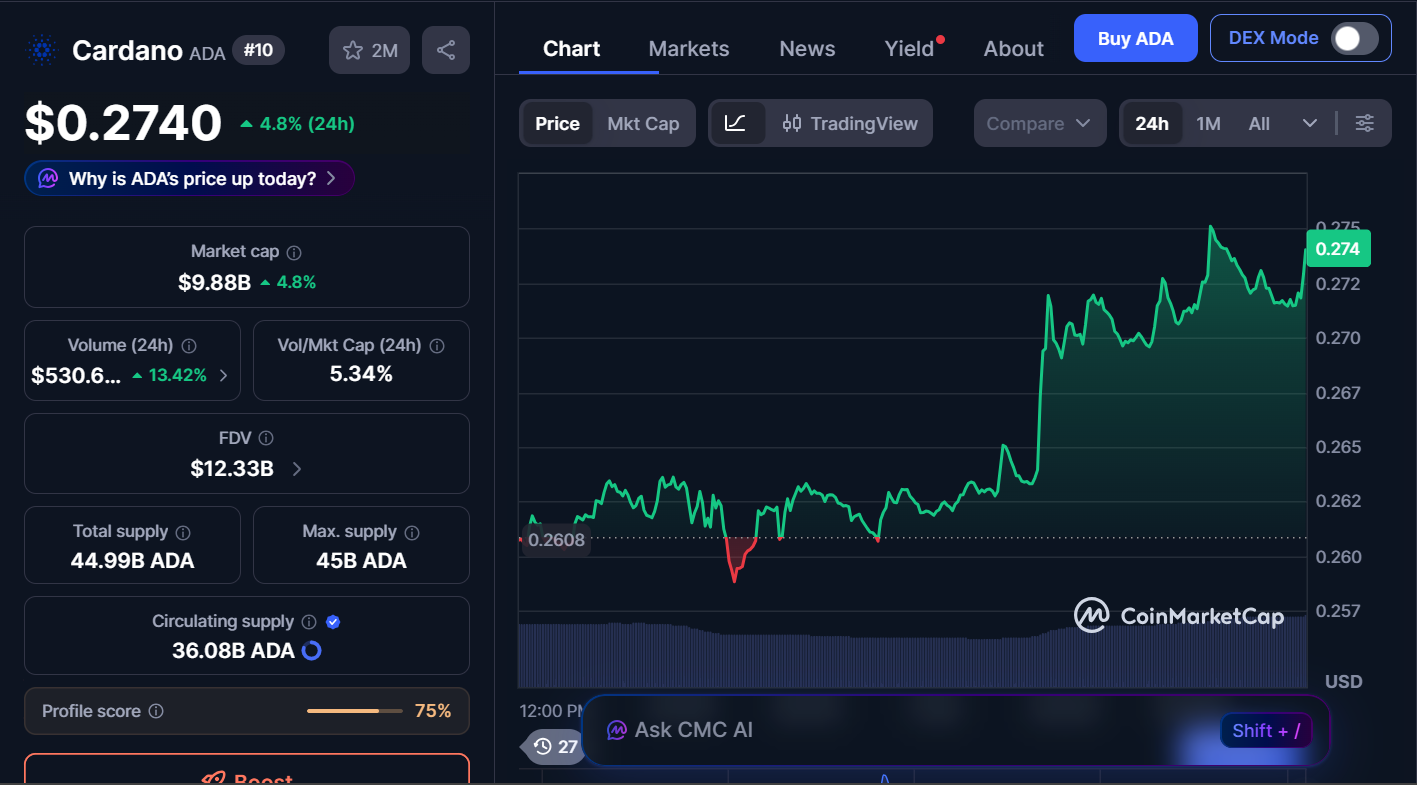Click the Ask CMC AI logo icon
Screen dimensions: 1417x785
(x=616, y=730)
